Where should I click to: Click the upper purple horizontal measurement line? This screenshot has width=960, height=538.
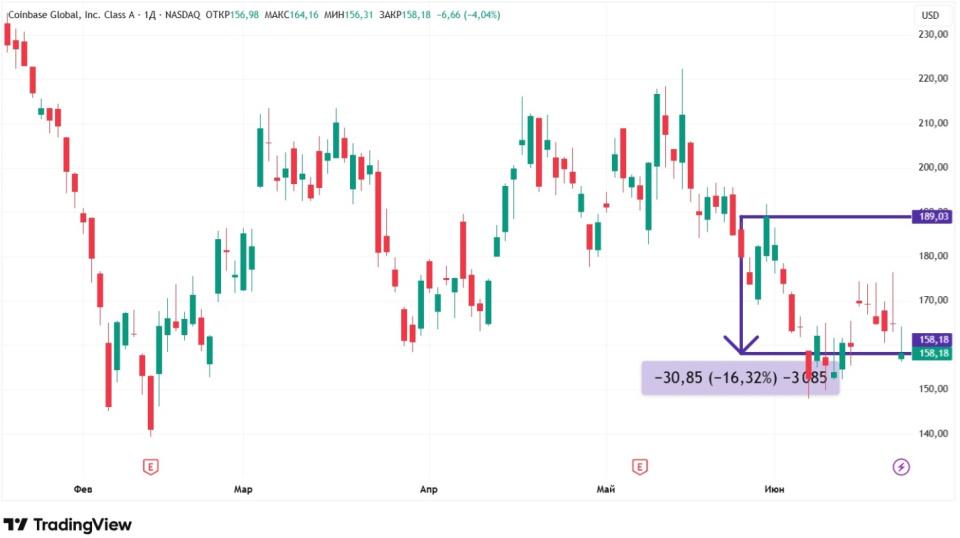pos(825,217)
